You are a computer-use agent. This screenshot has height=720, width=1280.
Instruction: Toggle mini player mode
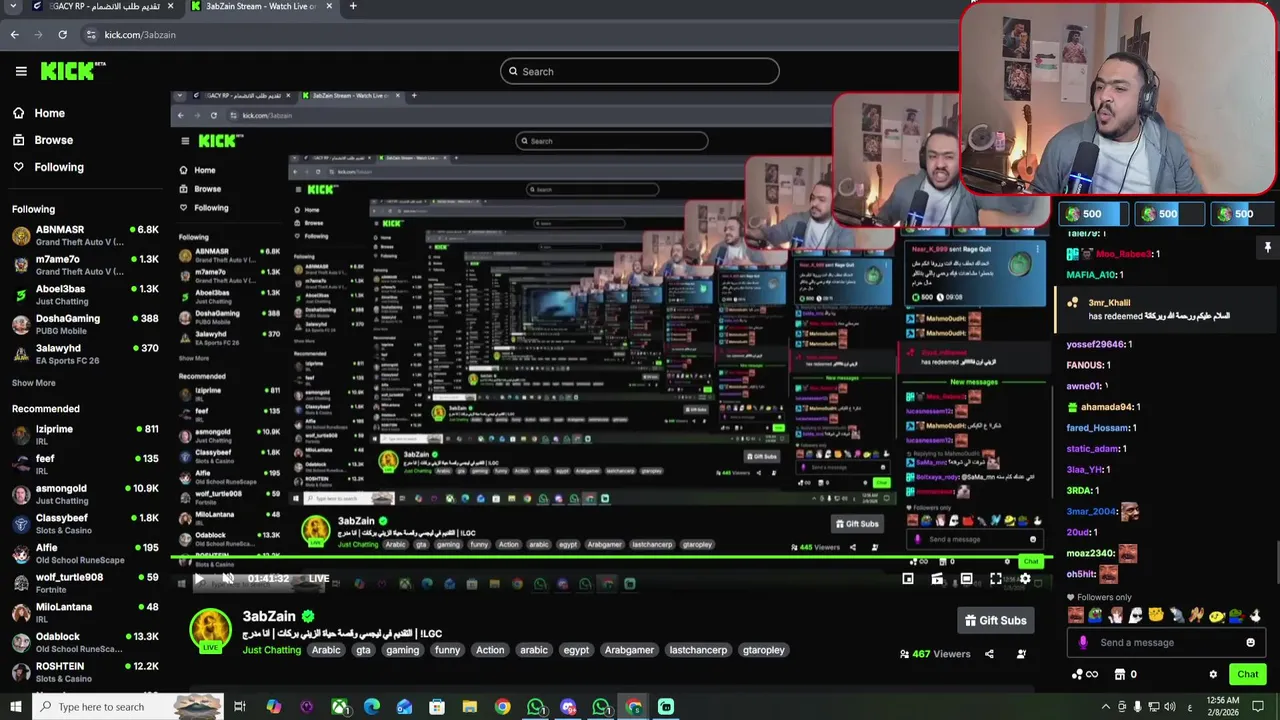(908, 578)
